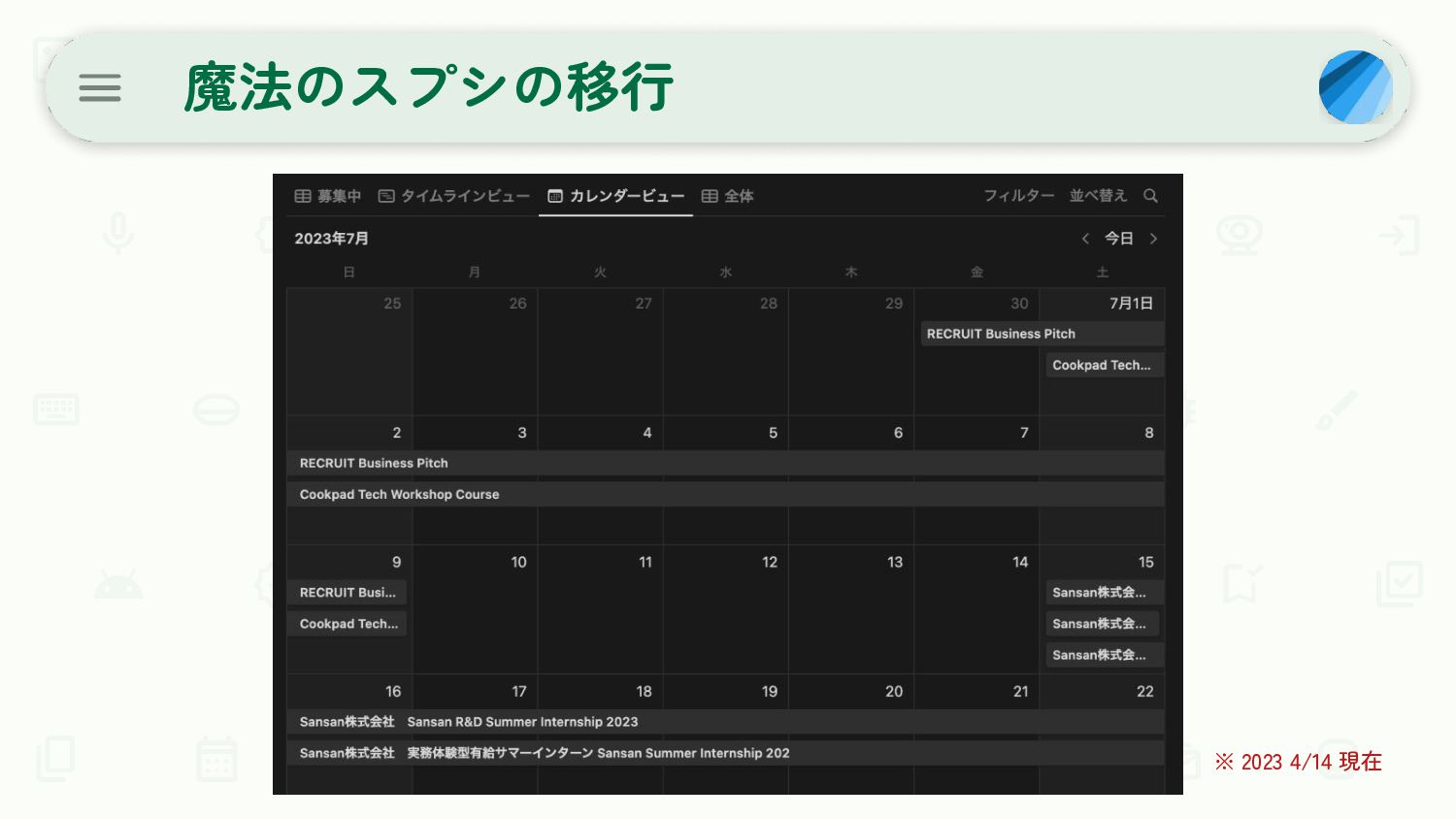Open the フィルター option
The height and width of the screenshot is (819, 1456).
(x=1018, y=196)
